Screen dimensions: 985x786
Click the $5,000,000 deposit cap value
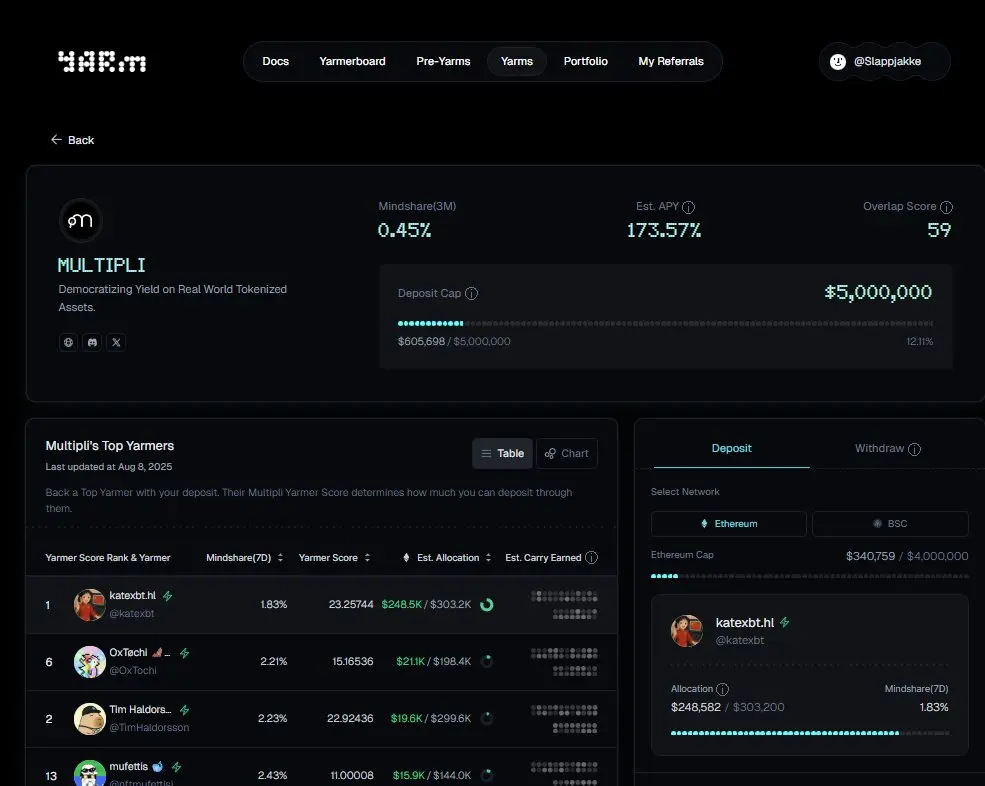pyautogui.click(x=878, y=292)
